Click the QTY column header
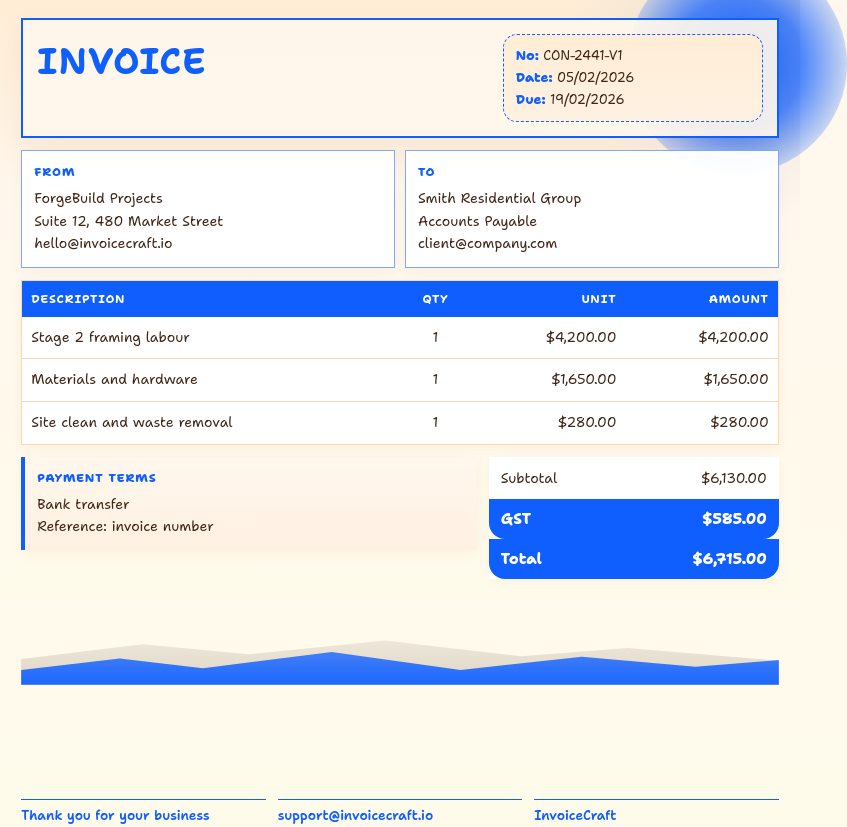Image resolution: width=847 pixels, height=827 pixels. (x=435, y=299)
